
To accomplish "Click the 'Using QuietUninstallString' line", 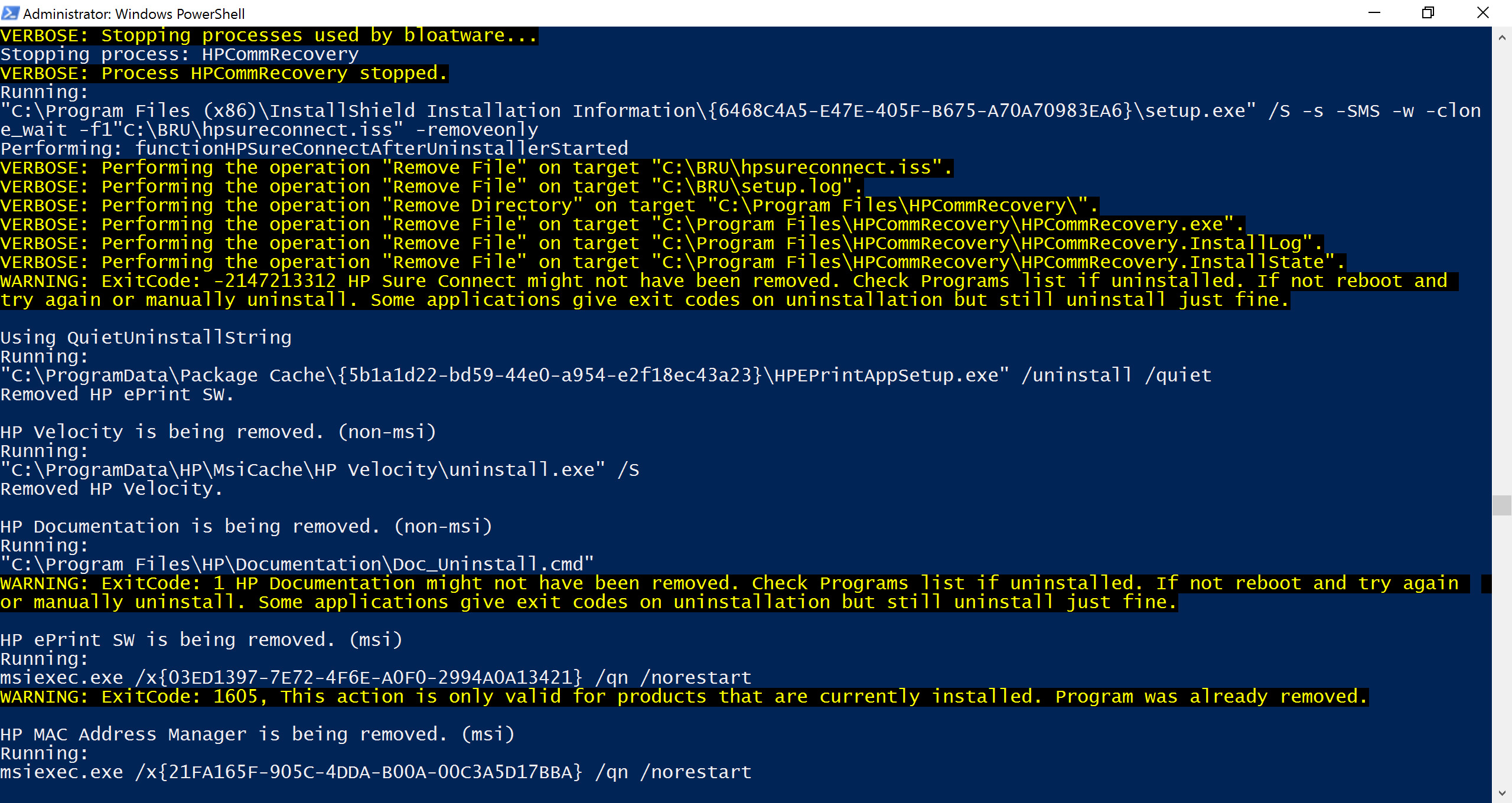I will tap(146, 338).
